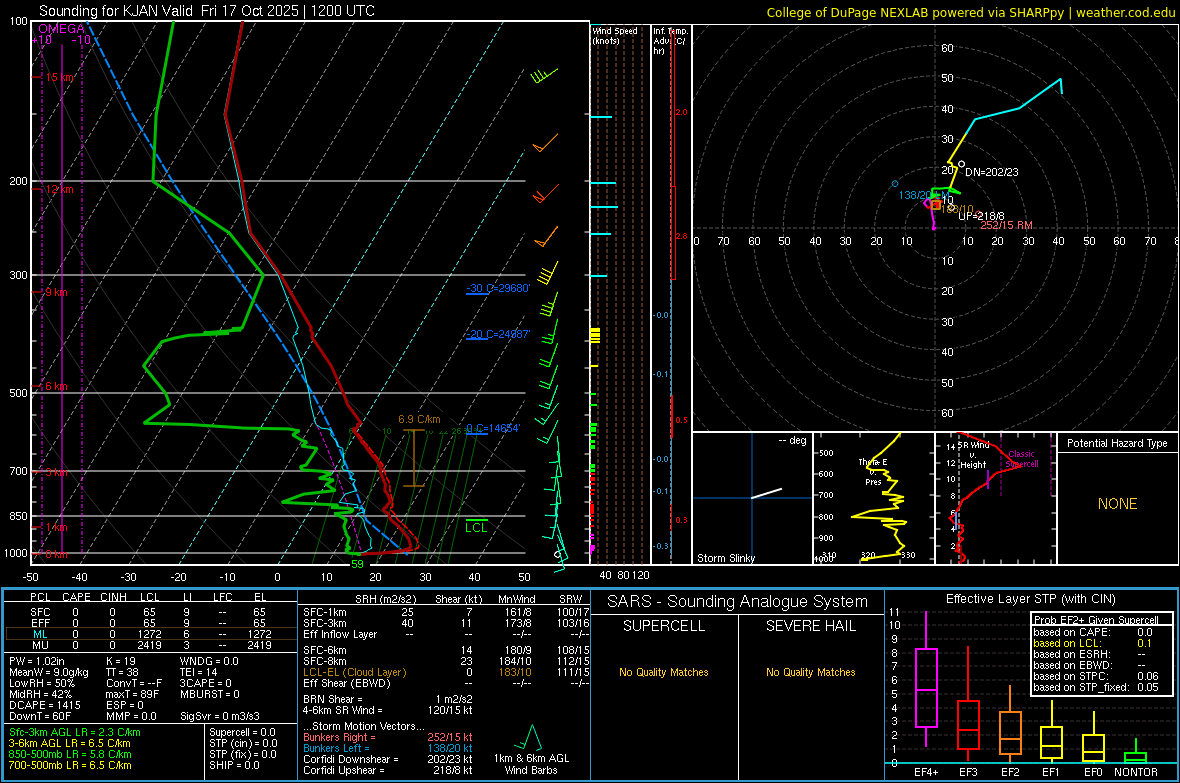Image resolution: width=1180 pixels, height=783 pixels.
Task: Click the 'SHIP = 0.0' value
Action: pyautogui.click(x=234, y=765)
